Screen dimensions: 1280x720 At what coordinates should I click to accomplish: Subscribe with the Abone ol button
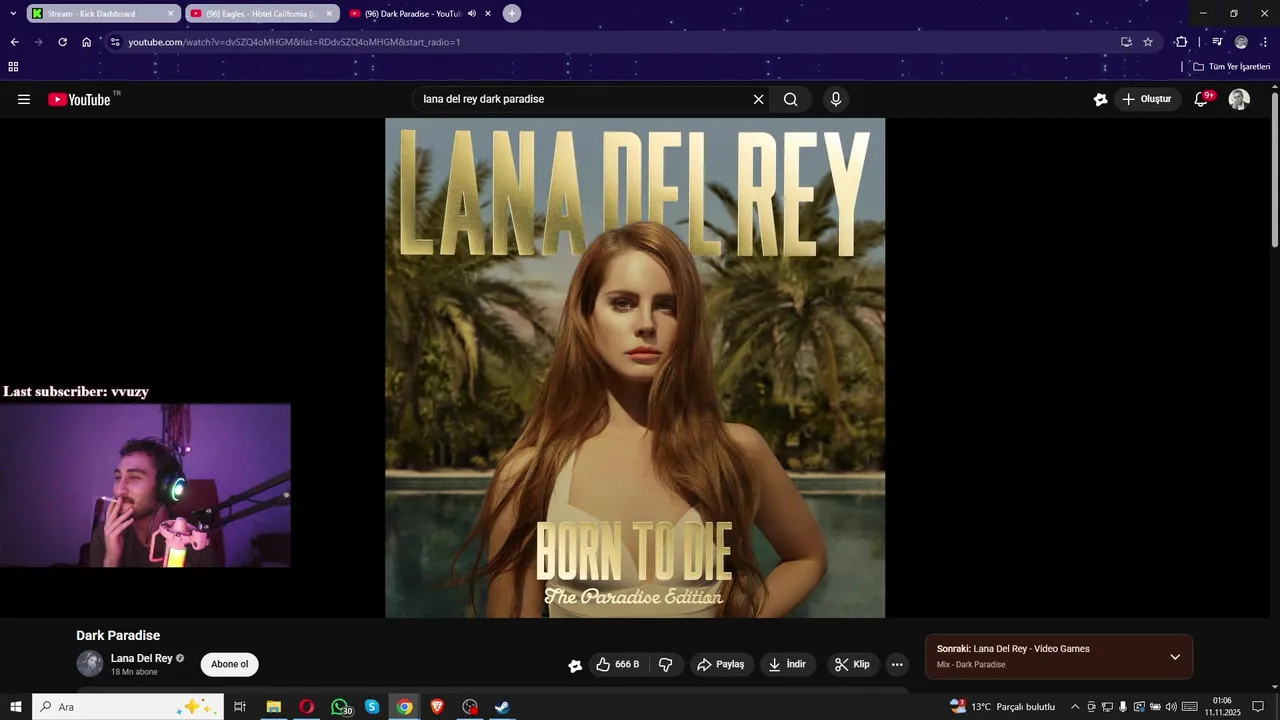tap(229, 664)
